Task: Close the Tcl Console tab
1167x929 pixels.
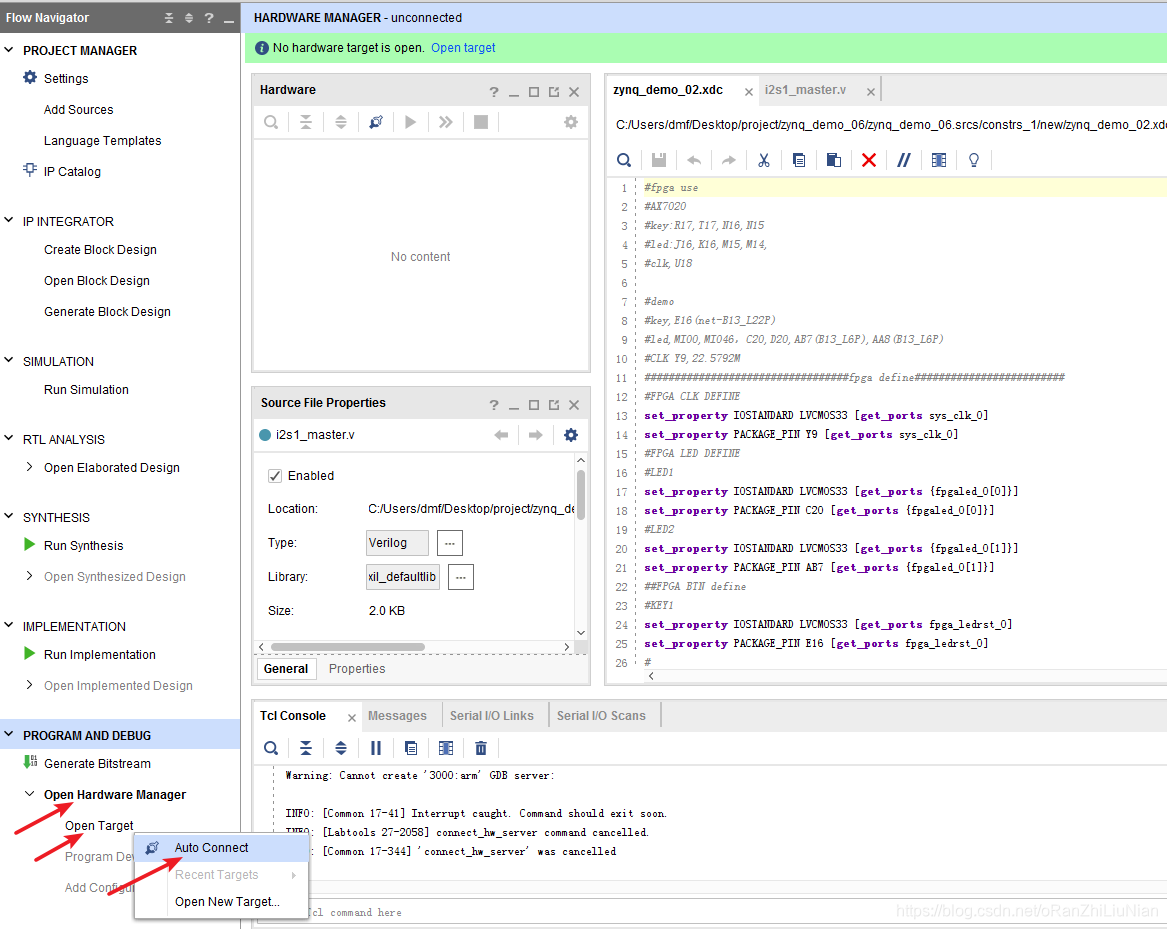Action: [x=351, y=718]
